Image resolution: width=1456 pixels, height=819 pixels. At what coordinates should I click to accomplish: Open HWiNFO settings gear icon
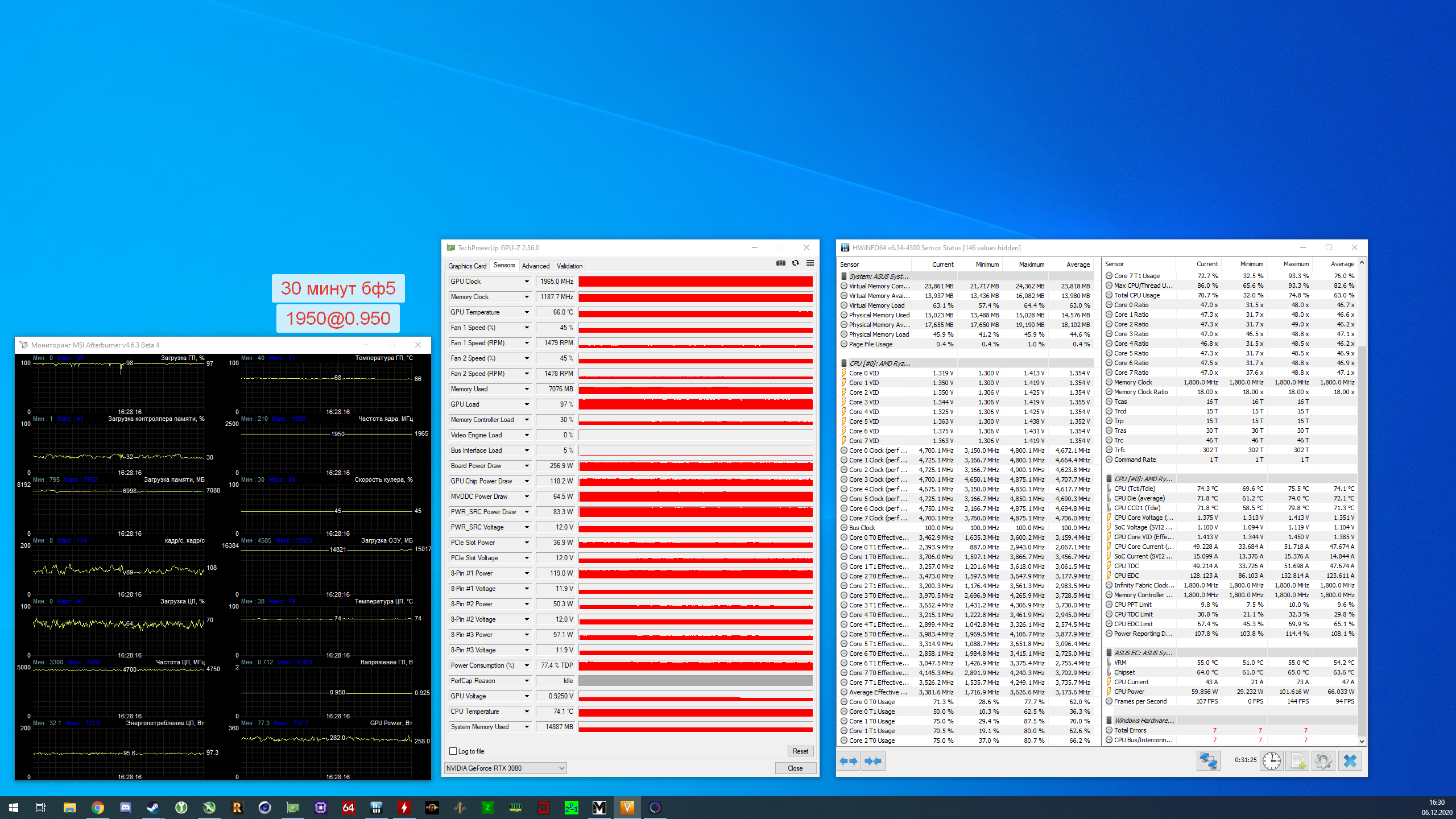[1323, 761]
